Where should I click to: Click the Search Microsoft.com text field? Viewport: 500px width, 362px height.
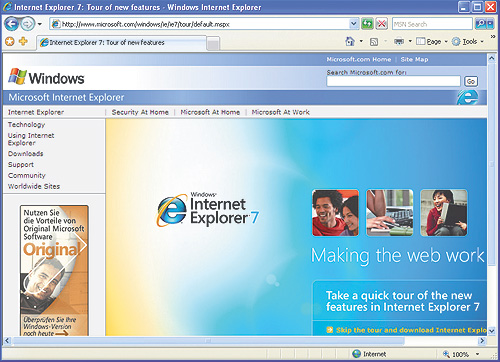393,81
